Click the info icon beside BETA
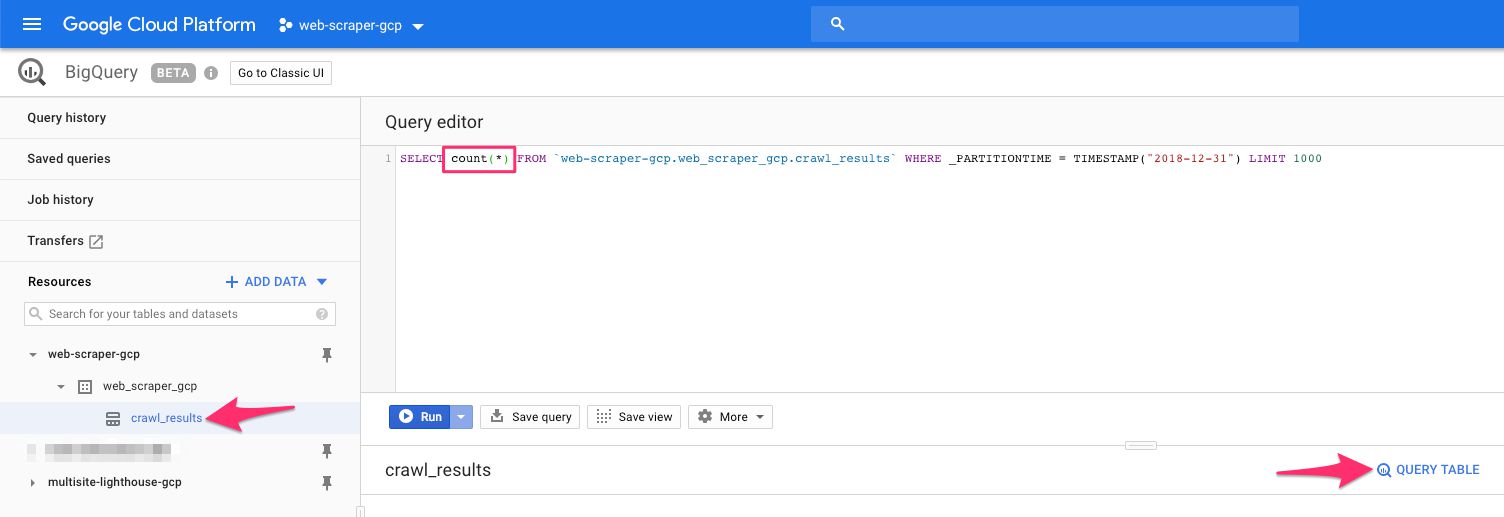Image resolution: width=1504 pixels, height=517 pixels. (x=211, y=73)
